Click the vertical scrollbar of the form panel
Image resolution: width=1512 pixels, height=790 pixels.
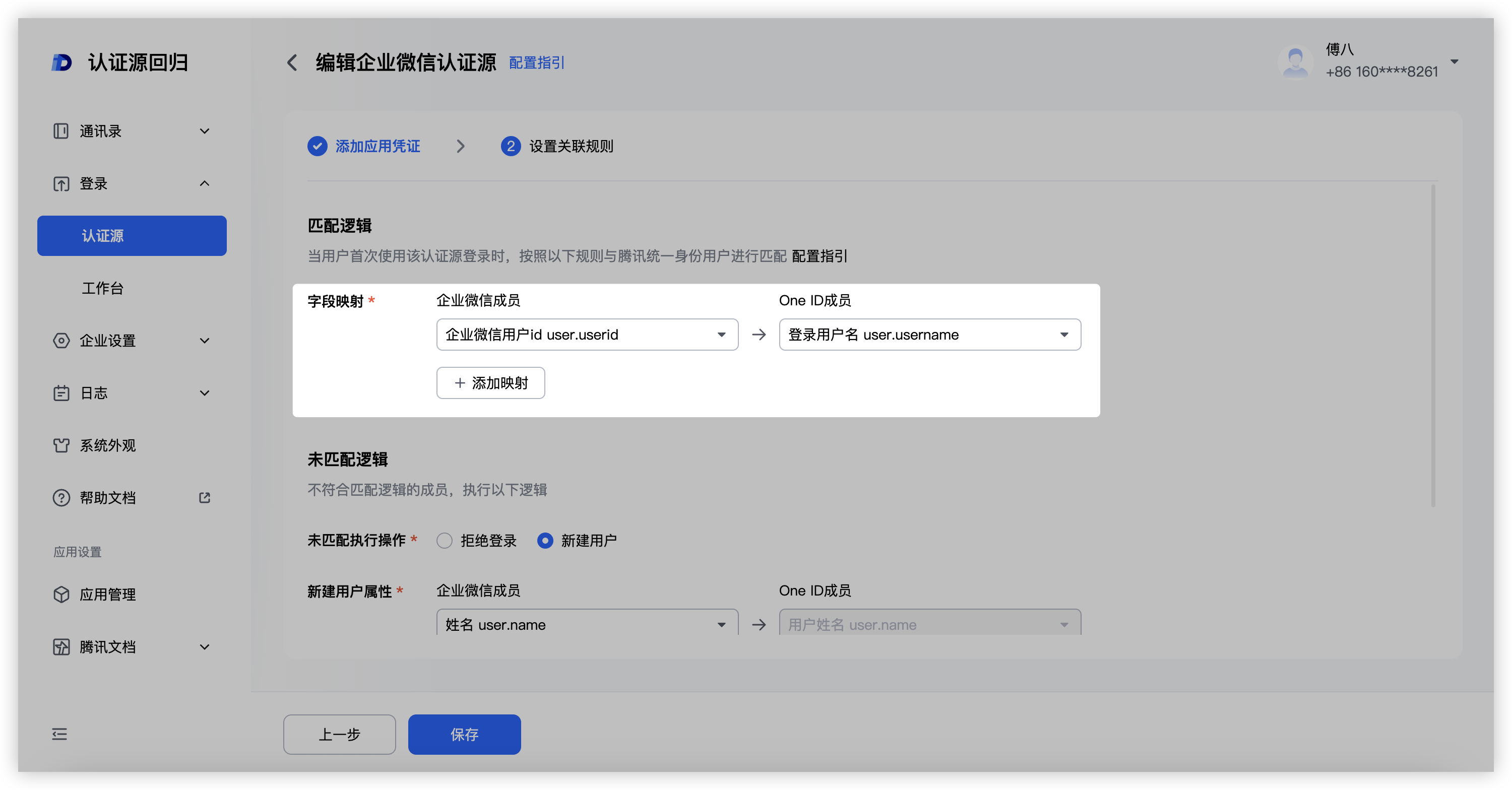(1433, 346)
